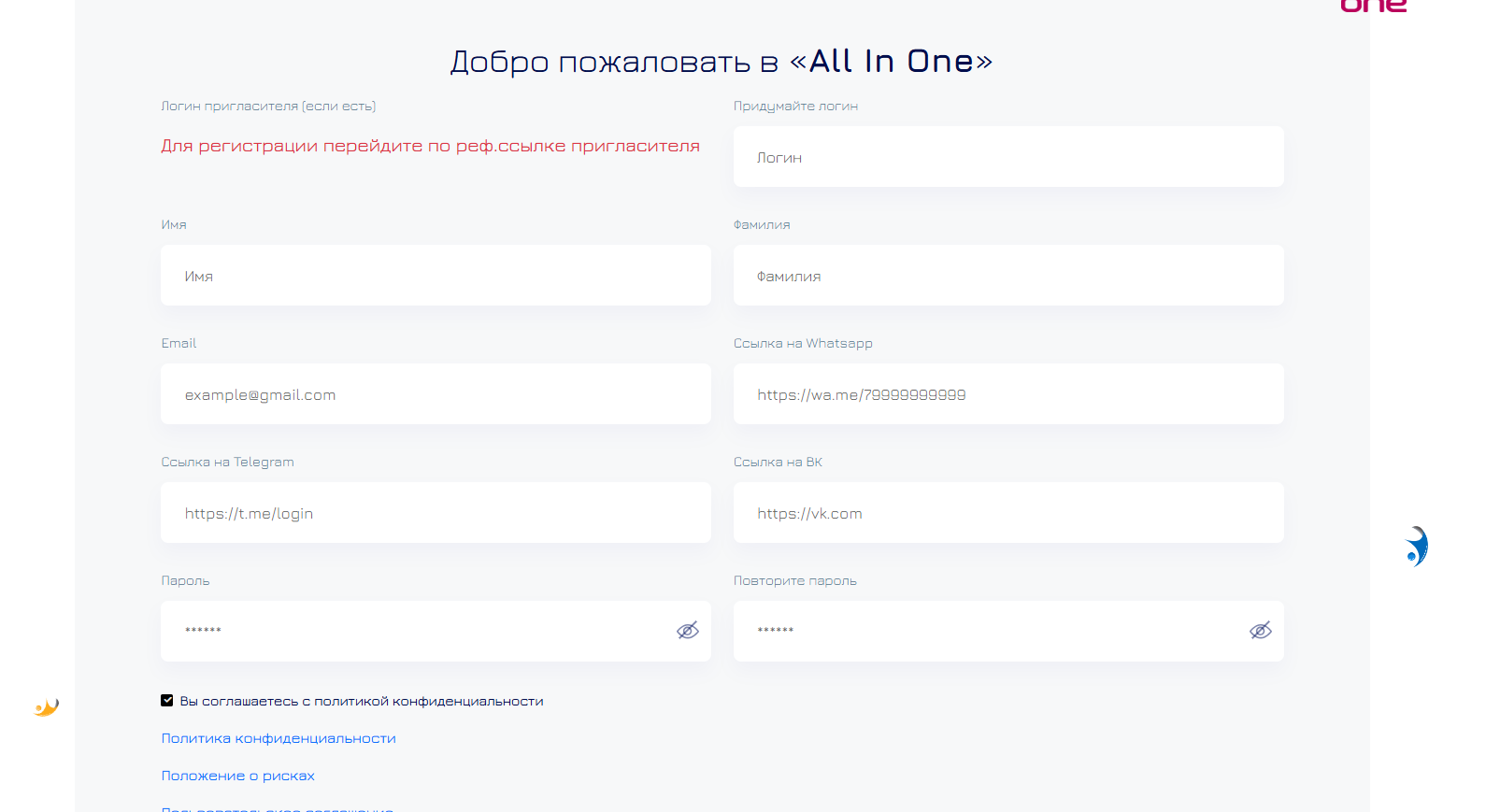Click the ВК link input field
1486x812 pixels.
click(1008, 513)
